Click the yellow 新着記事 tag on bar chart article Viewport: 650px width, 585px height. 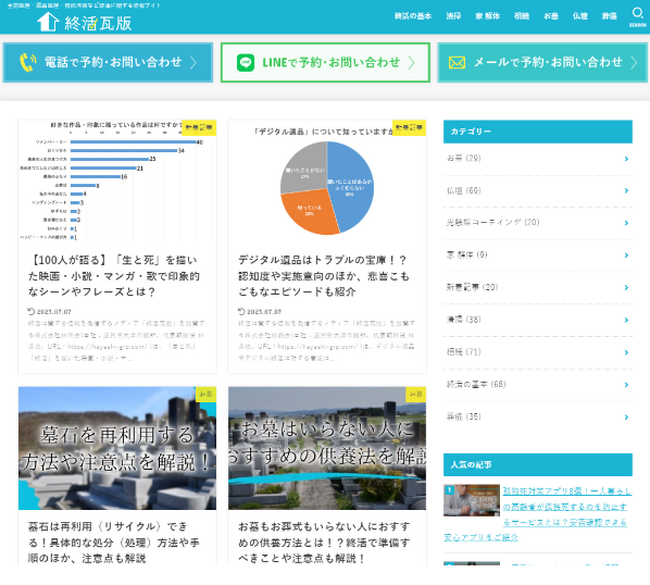[x=199, y=127]
